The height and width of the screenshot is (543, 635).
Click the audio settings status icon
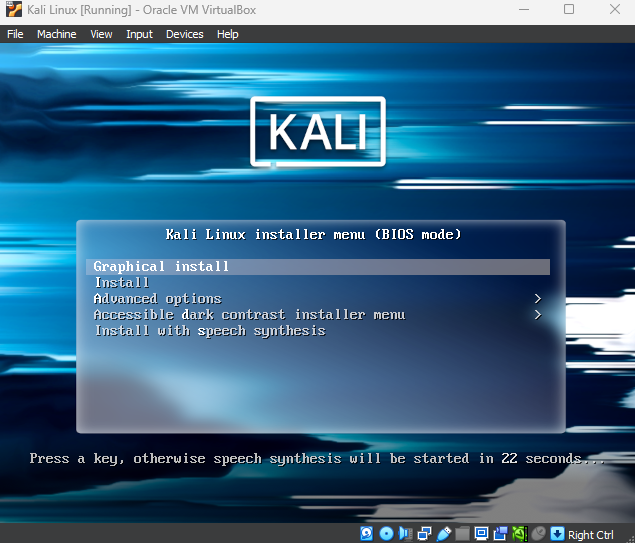tap(405, 534)
